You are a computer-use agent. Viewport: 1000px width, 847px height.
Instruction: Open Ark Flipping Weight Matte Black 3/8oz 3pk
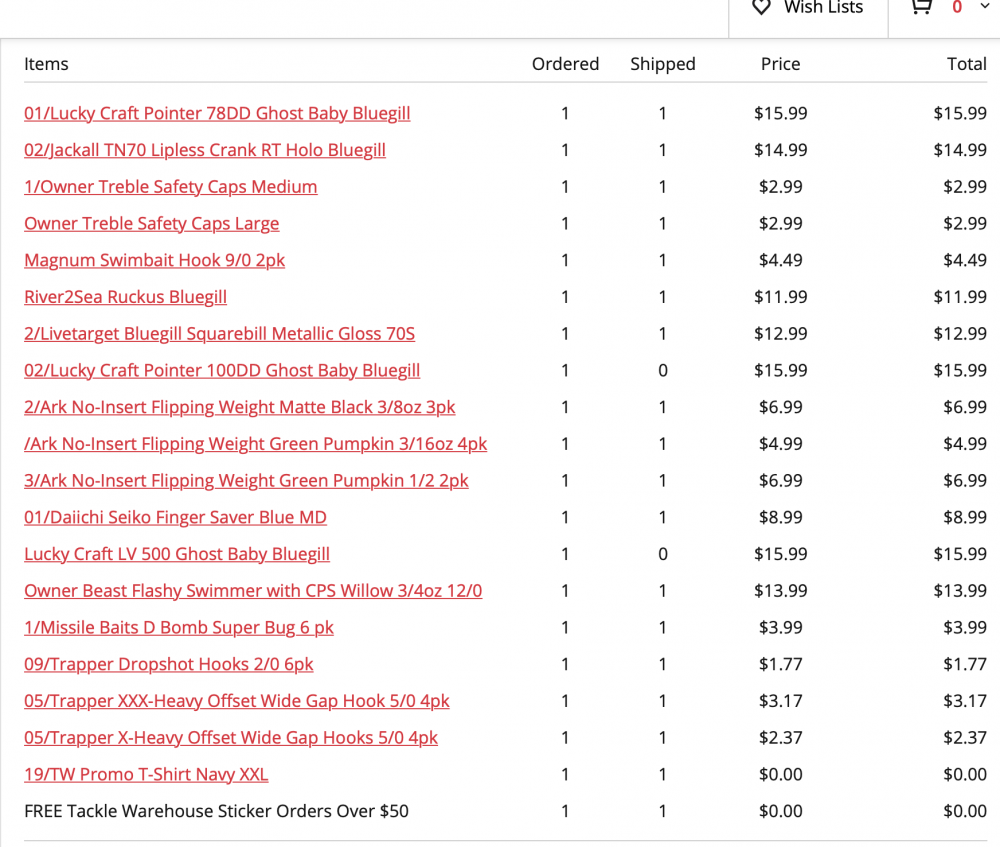pos(240,408)
